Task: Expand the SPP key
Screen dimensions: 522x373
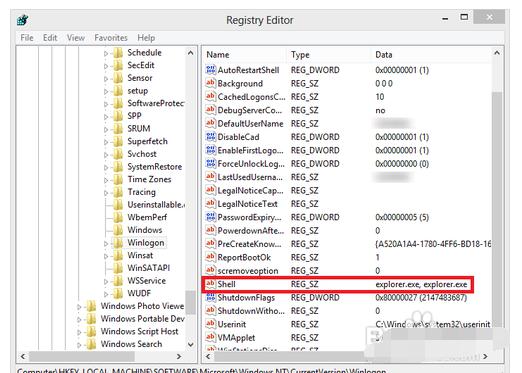Action: coord(106,117)
